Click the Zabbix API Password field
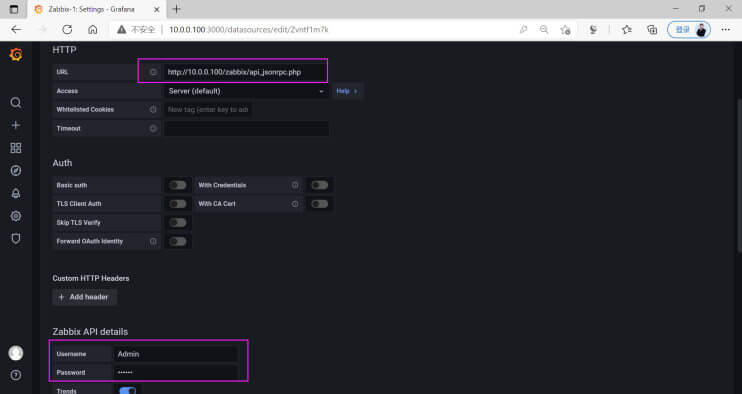The width and height of the screenshot is (742, 394). coord(175,372)
